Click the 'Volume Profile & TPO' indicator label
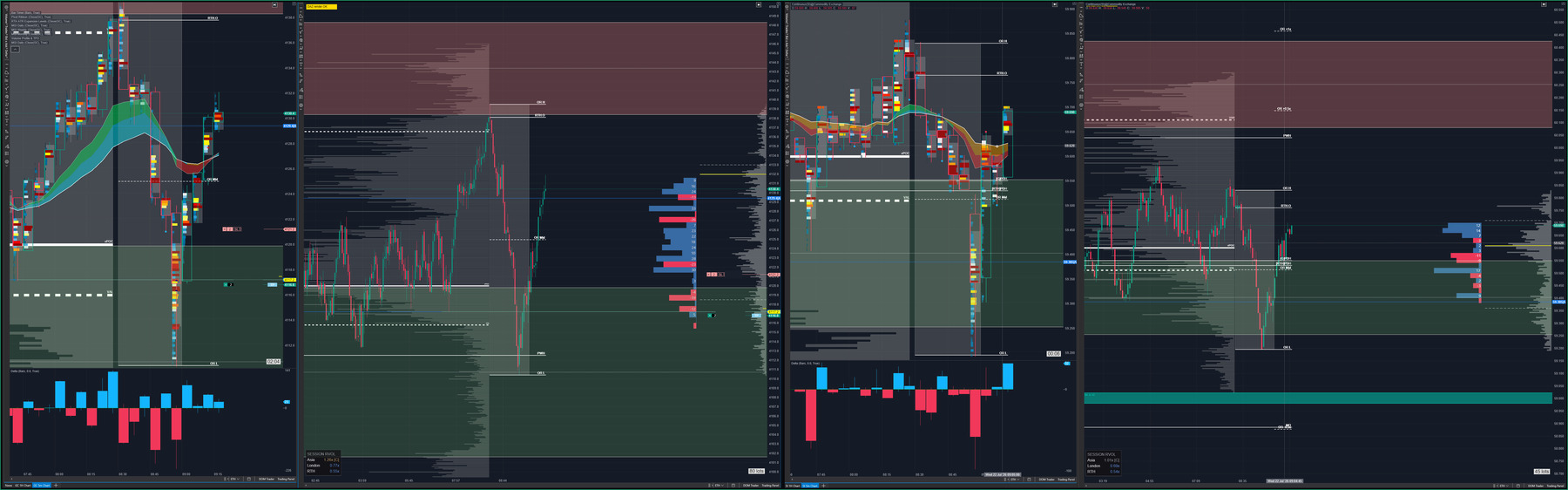 click(25, 37)
